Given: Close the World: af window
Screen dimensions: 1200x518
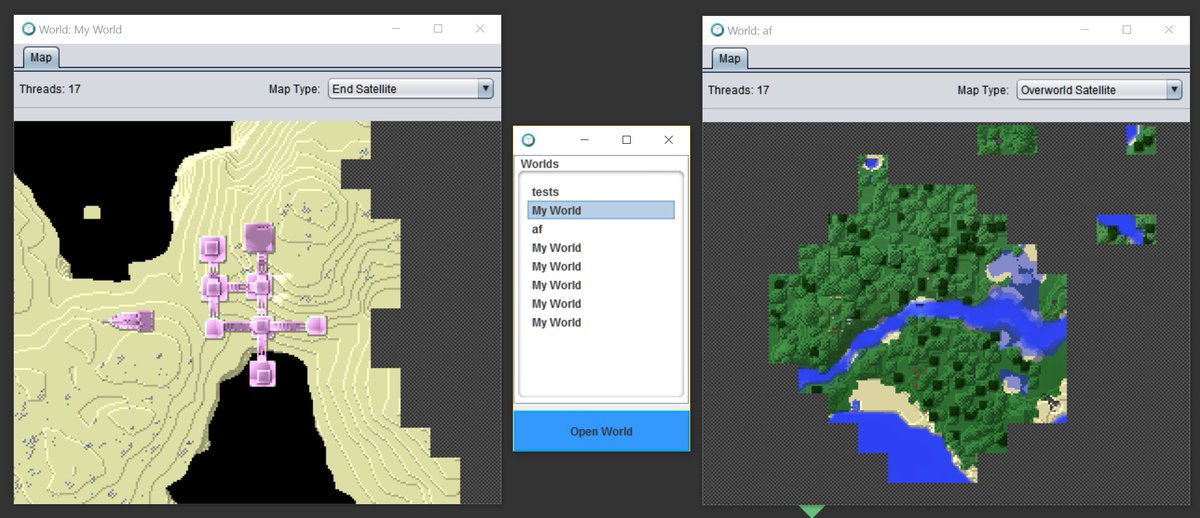Looking at the screenshot, I should click(x=1169, y=29).
